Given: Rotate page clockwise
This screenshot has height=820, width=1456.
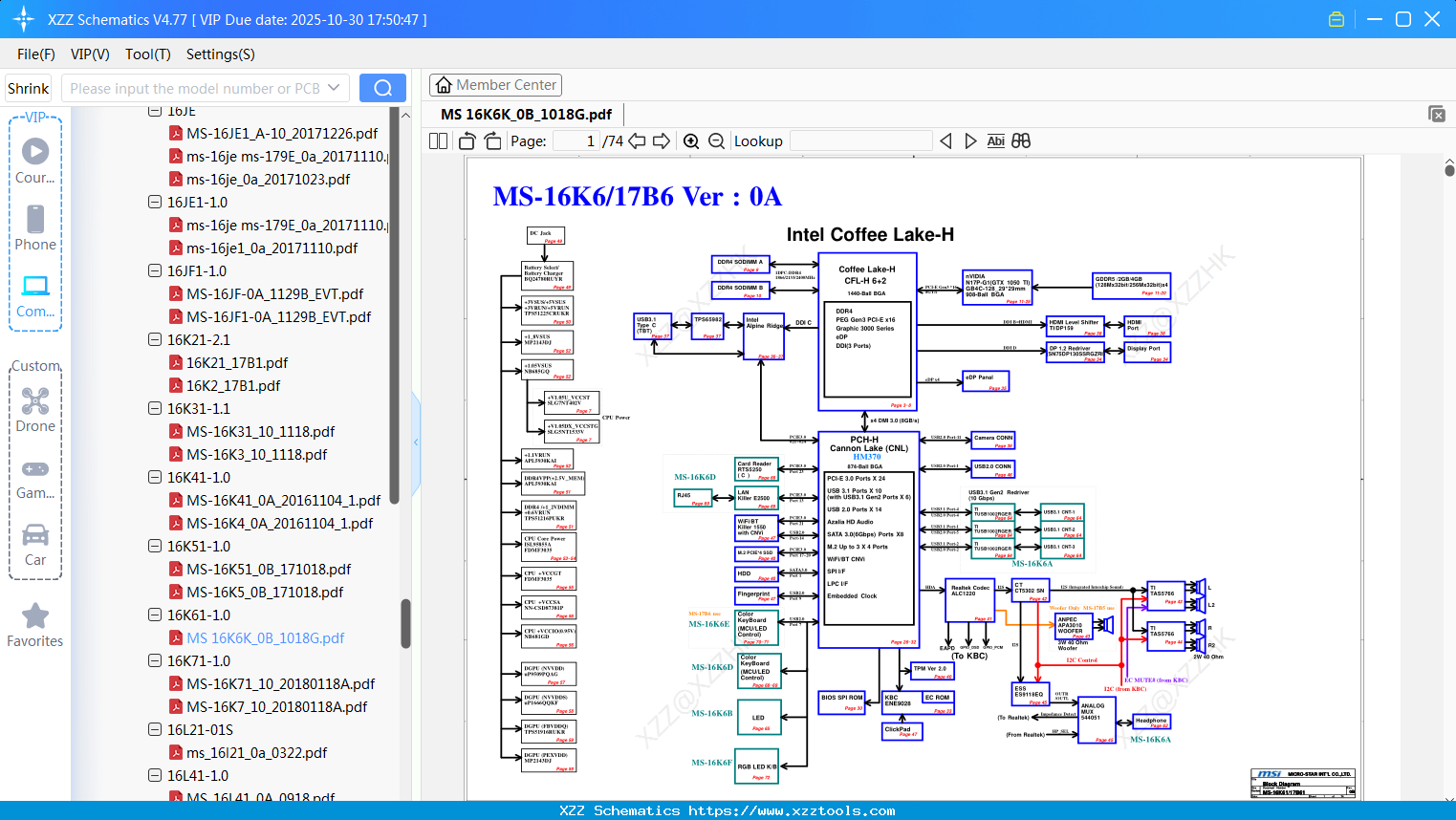Looking at the screenshot, I should (493, 141).
